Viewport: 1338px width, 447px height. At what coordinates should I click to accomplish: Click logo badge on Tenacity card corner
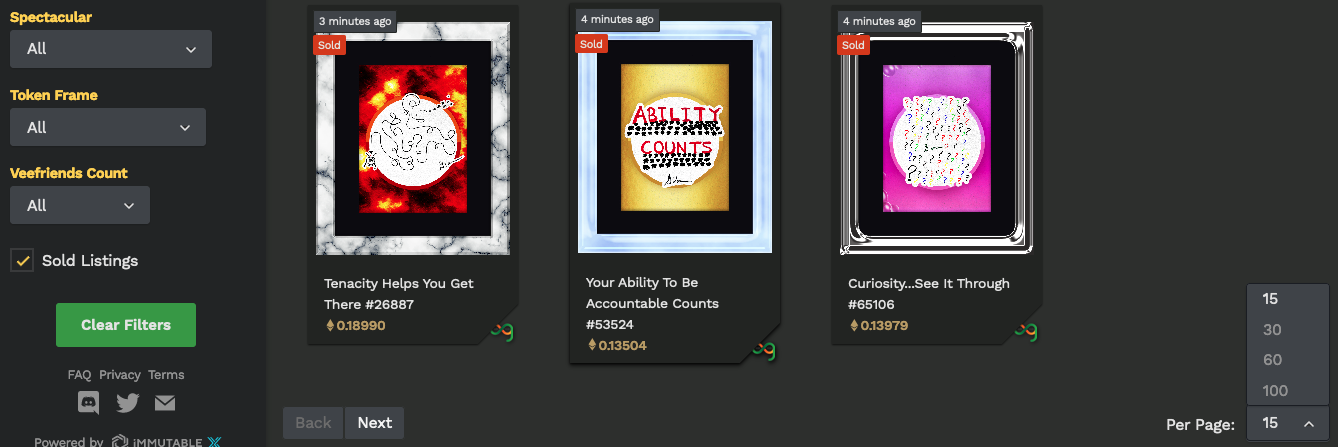(502, 331)
